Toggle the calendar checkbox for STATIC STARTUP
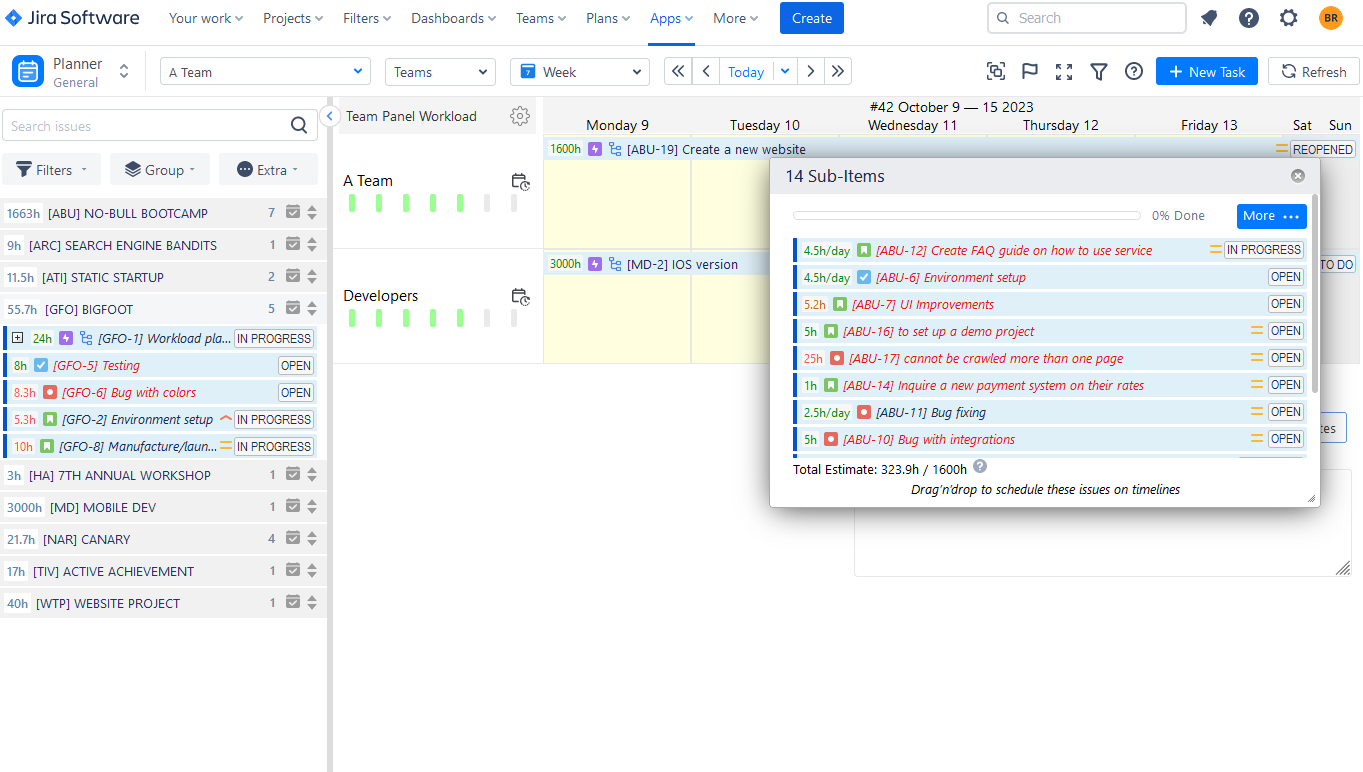 tap(292, 276)
